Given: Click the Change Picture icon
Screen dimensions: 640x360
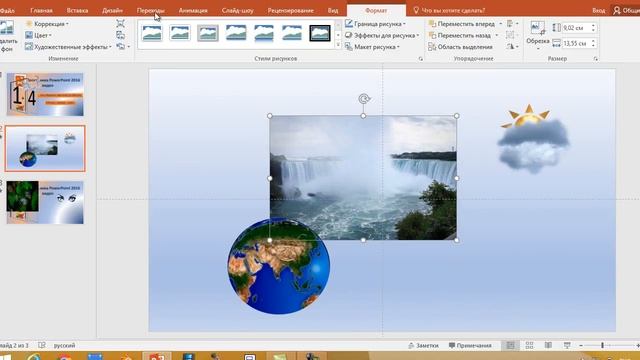Looking at the screenshot, I should point(120,35).
